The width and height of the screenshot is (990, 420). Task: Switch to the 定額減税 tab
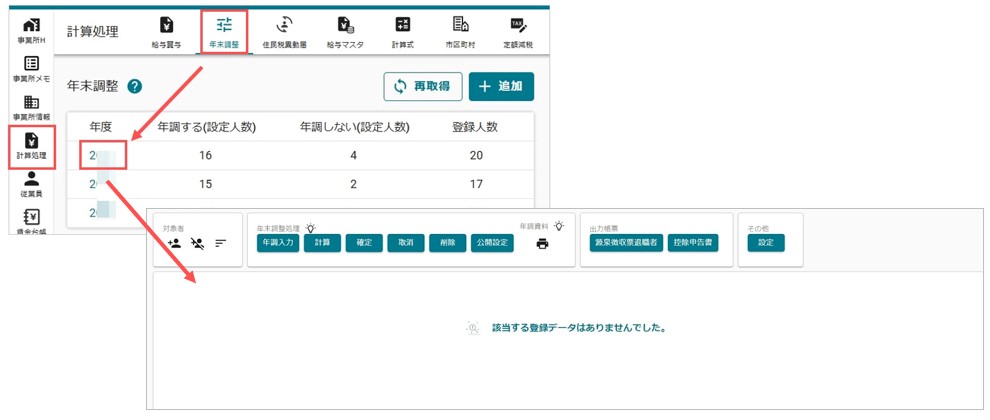click(x=519, y=32)
